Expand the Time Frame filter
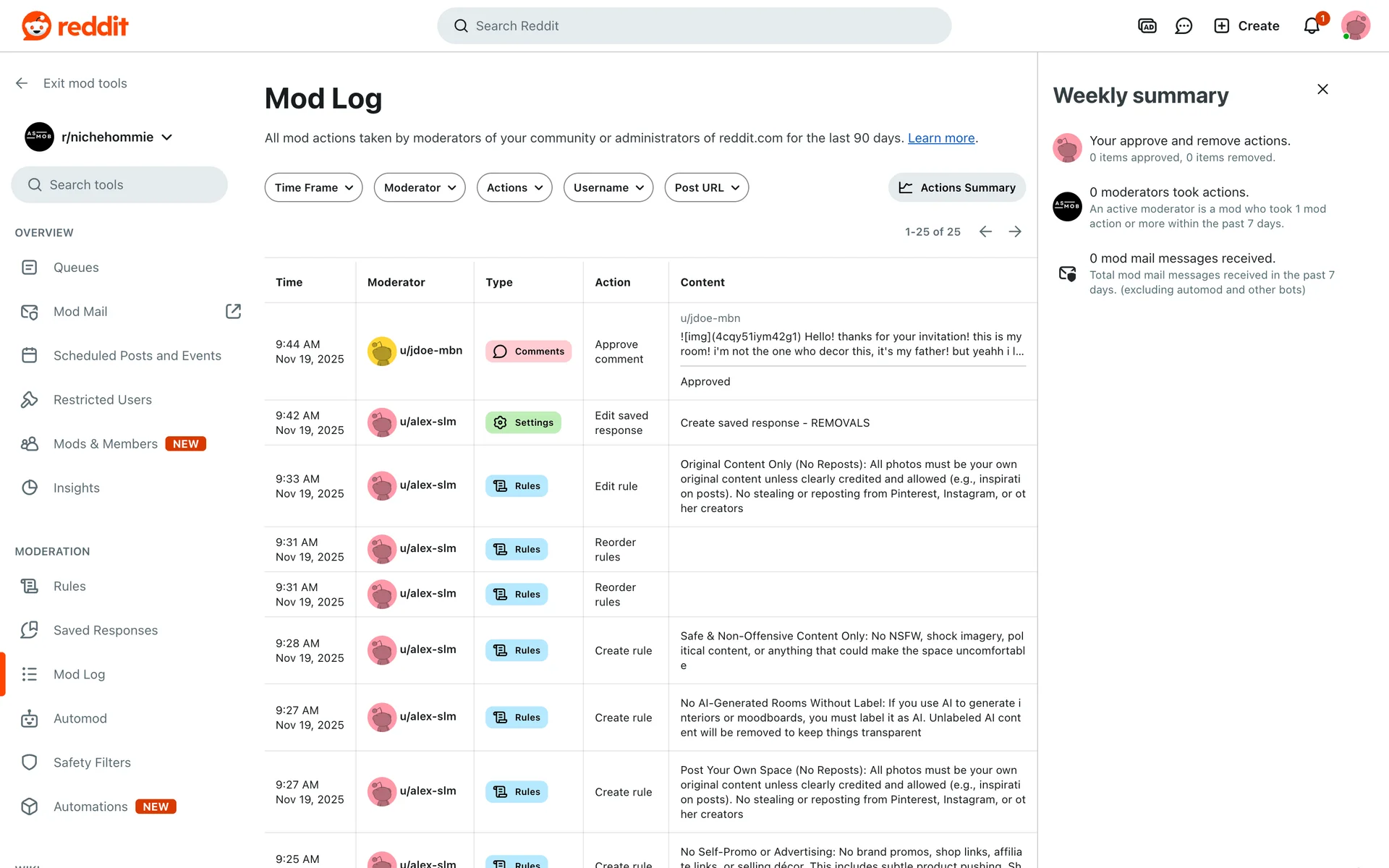1389x868 pixels. [x=313, y=187]
